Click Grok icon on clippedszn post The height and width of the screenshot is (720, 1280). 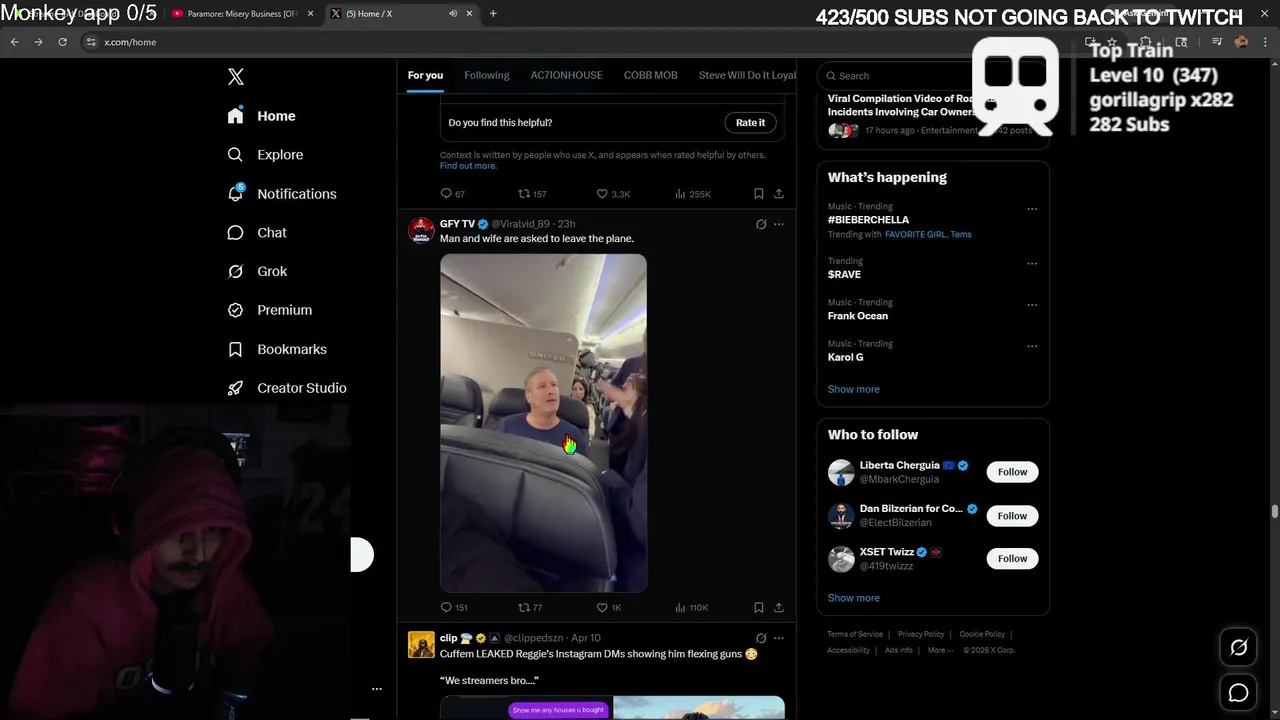tap(761, 638)
